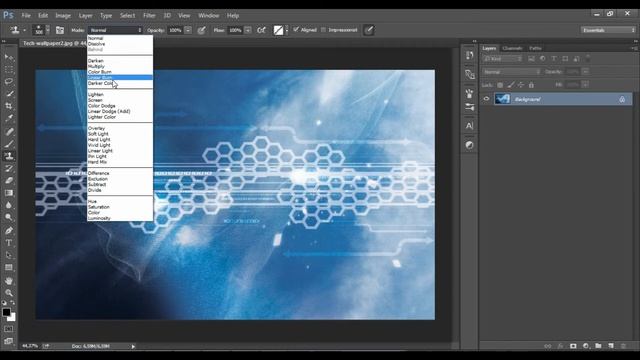Screen dimensions: 640x360
Task: Select the Rectangular Marquee tool
Action: pos(9,70)
